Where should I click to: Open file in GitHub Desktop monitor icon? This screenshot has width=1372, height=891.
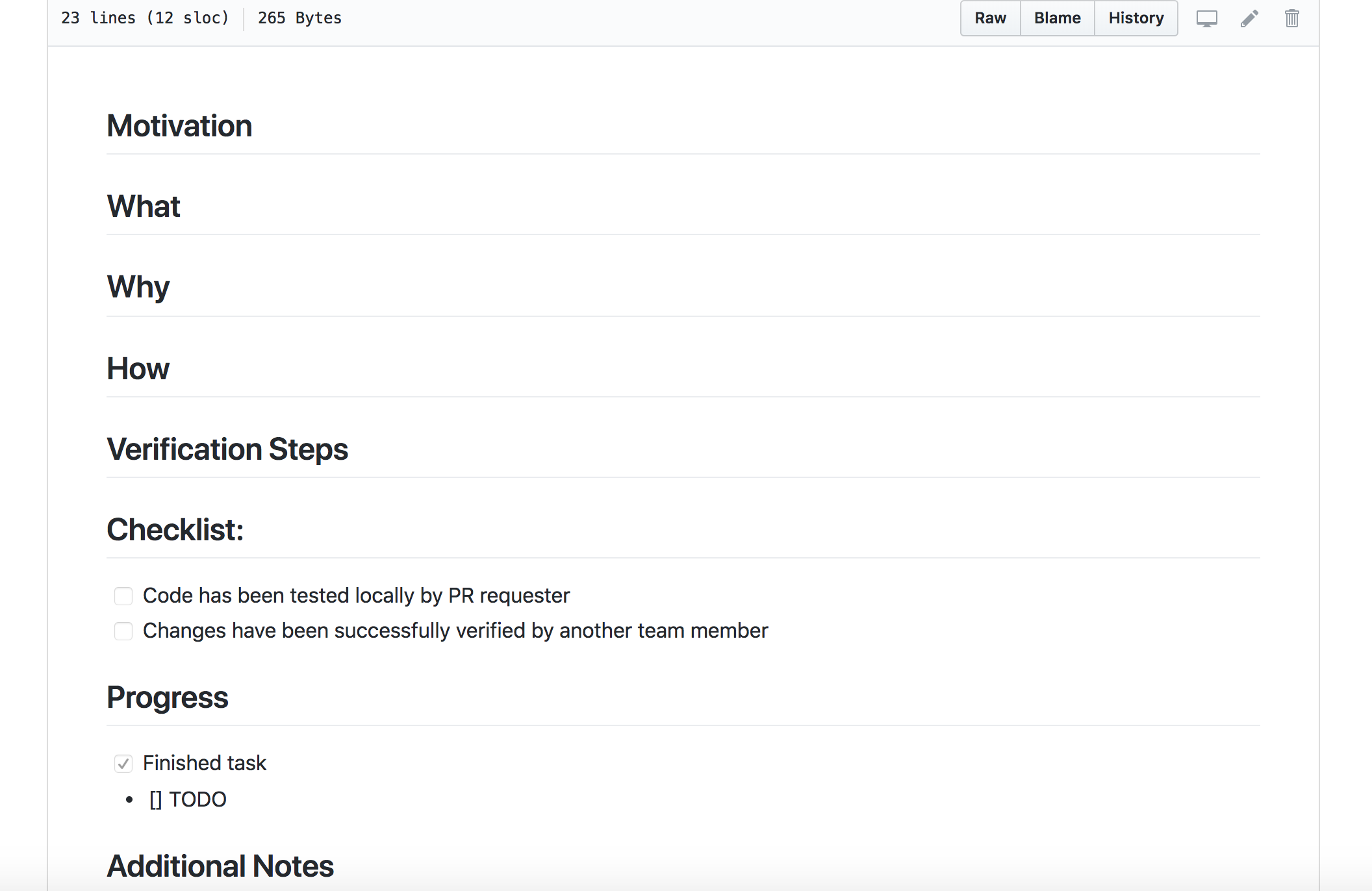[x=1206, y=18]
